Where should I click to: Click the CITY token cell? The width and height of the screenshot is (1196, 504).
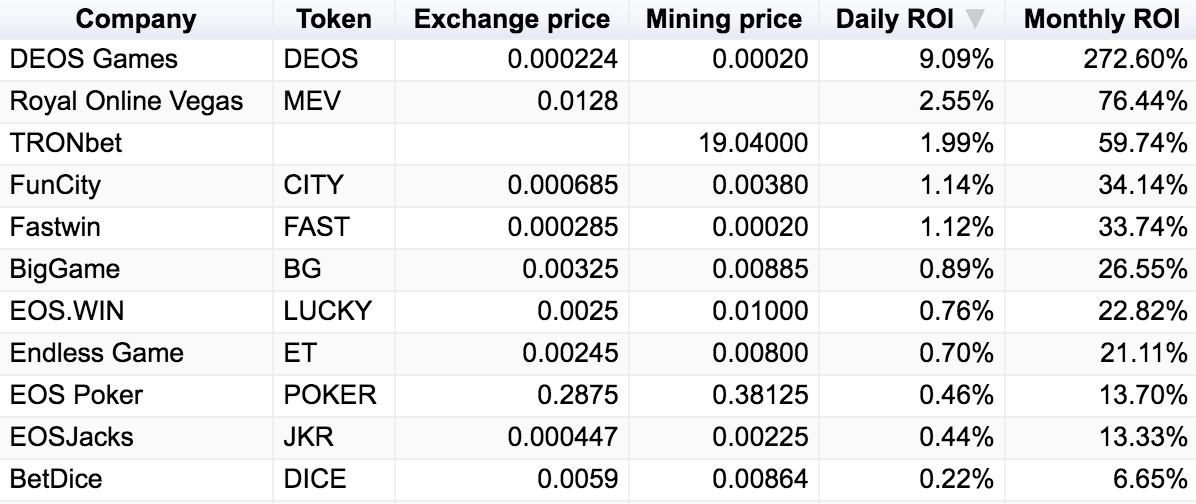tap(313, 185)
